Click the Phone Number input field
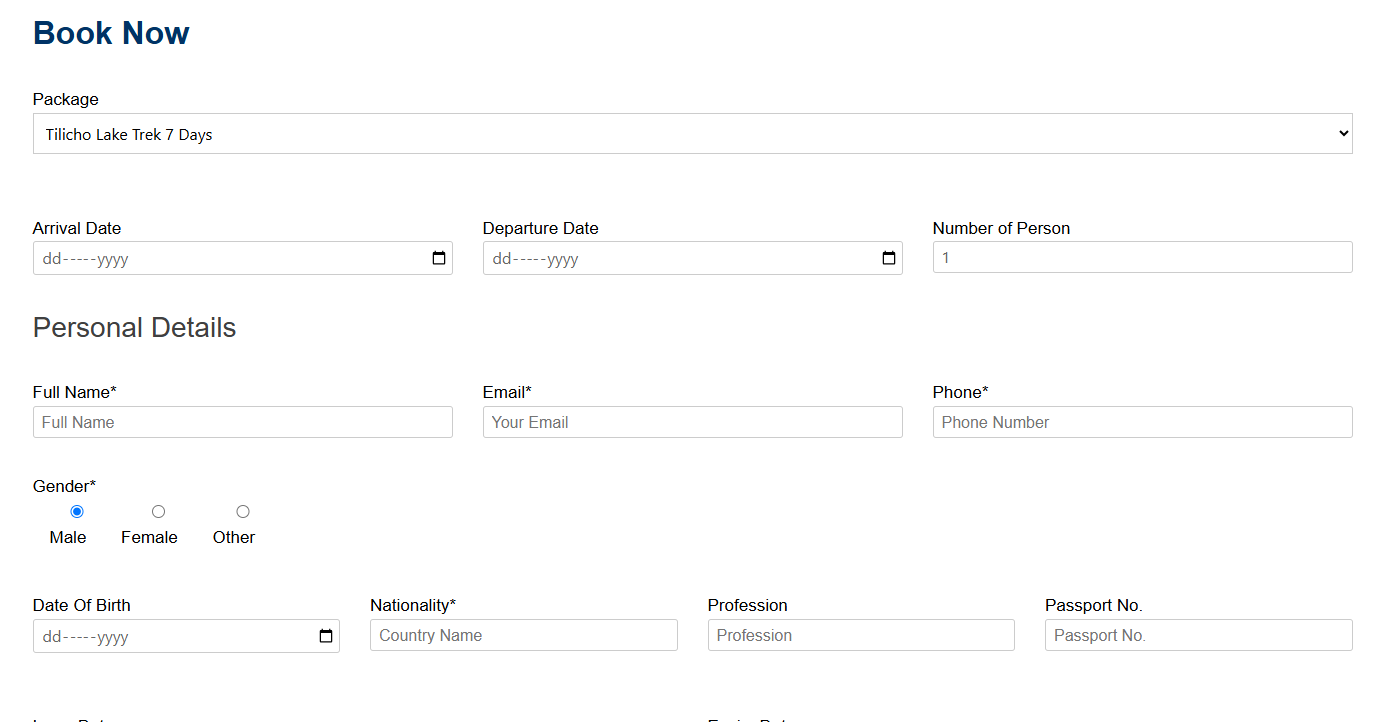This screenshot has height=722, width=1374. tap(1142, 422)
